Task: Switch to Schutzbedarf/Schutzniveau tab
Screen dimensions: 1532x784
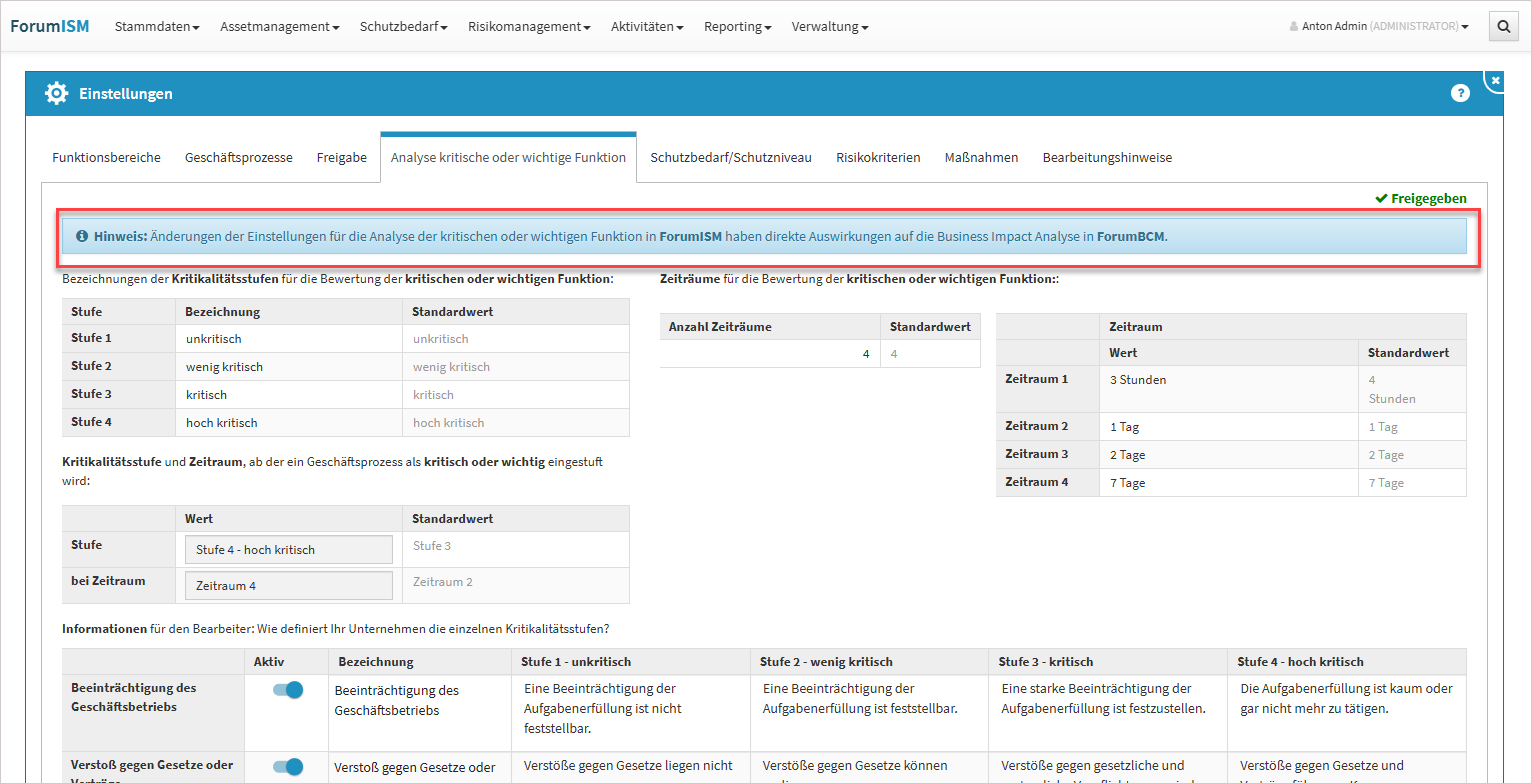Action: [x=731, y=157]
